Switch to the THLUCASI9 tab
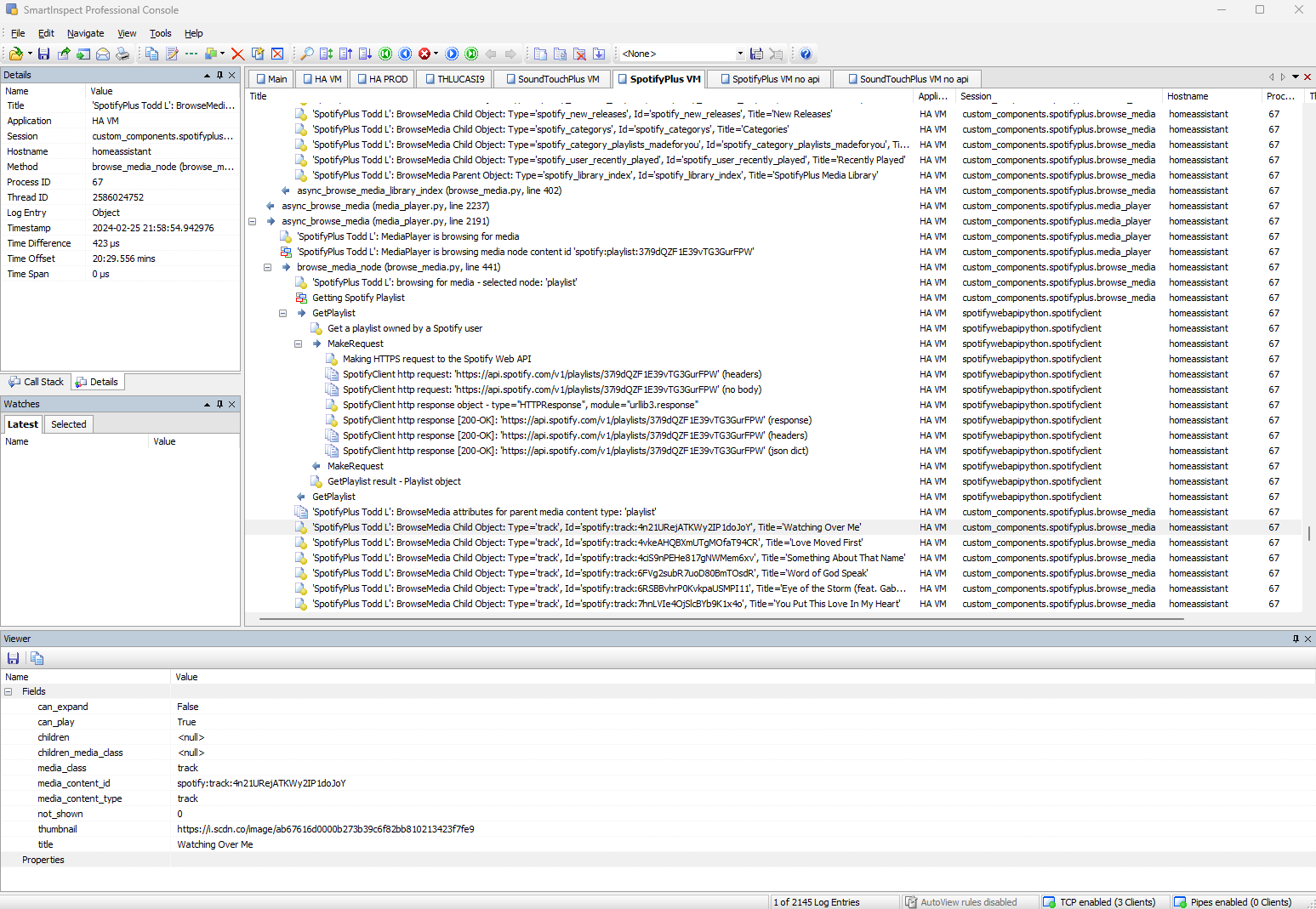Screen dimensions: 1316x909 (x=454, y=79)
